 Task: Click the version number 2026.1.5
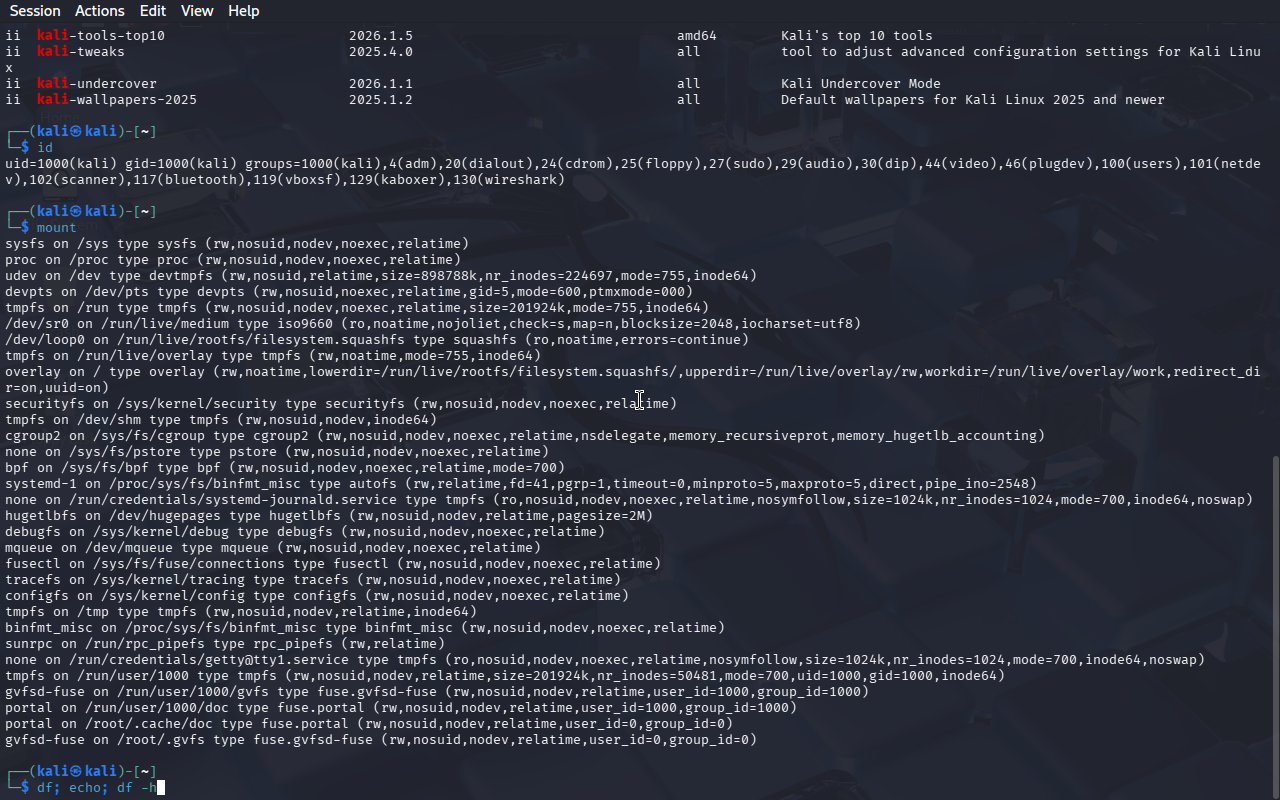(381, 36)
